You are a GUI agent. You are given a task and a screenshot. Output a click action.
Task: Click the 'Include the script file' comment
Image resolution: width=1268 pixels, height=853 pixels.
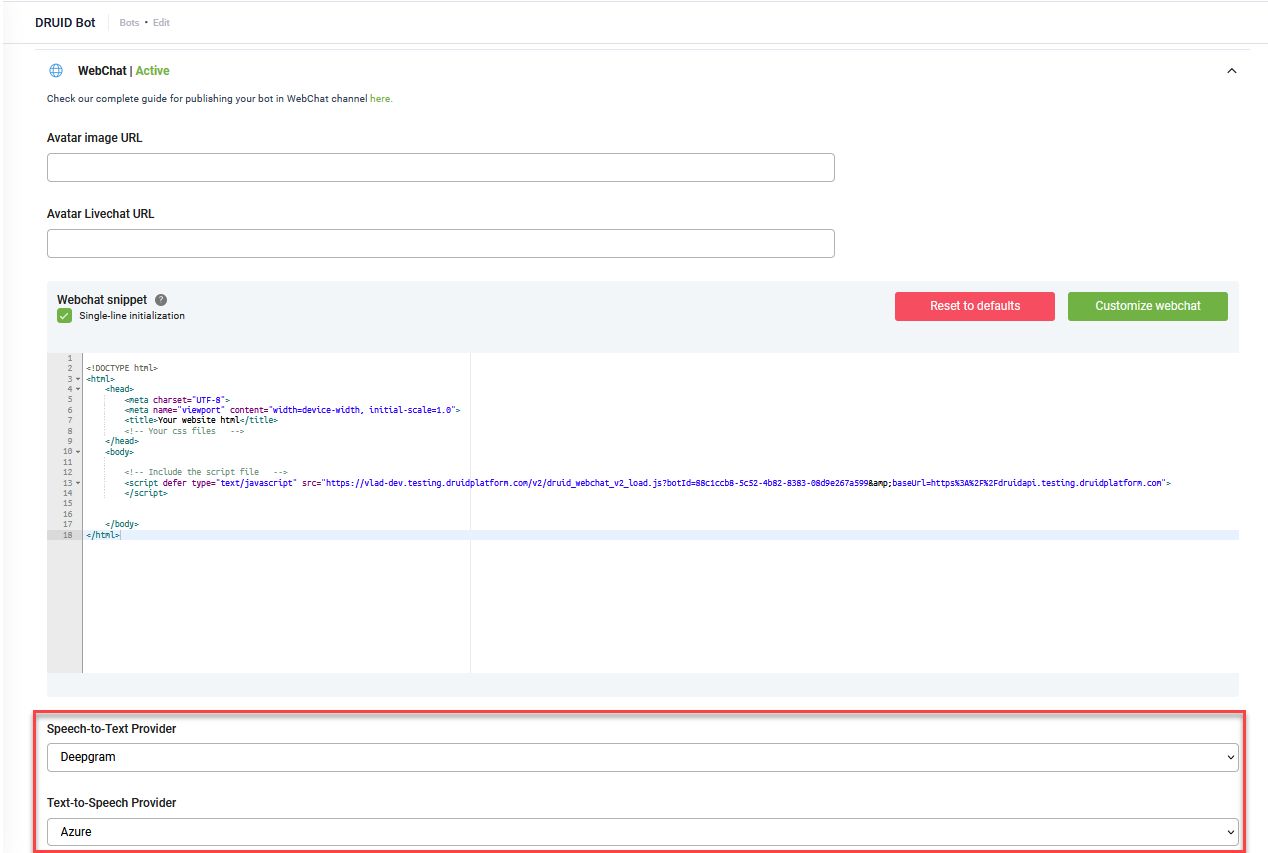pos(206,473)
